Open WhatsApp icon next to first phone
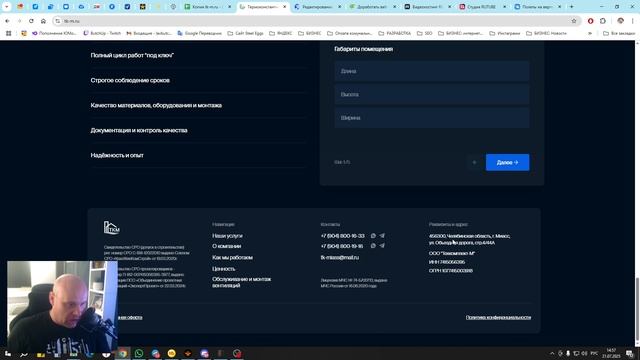Screen dimensions: 640x360 373,236
